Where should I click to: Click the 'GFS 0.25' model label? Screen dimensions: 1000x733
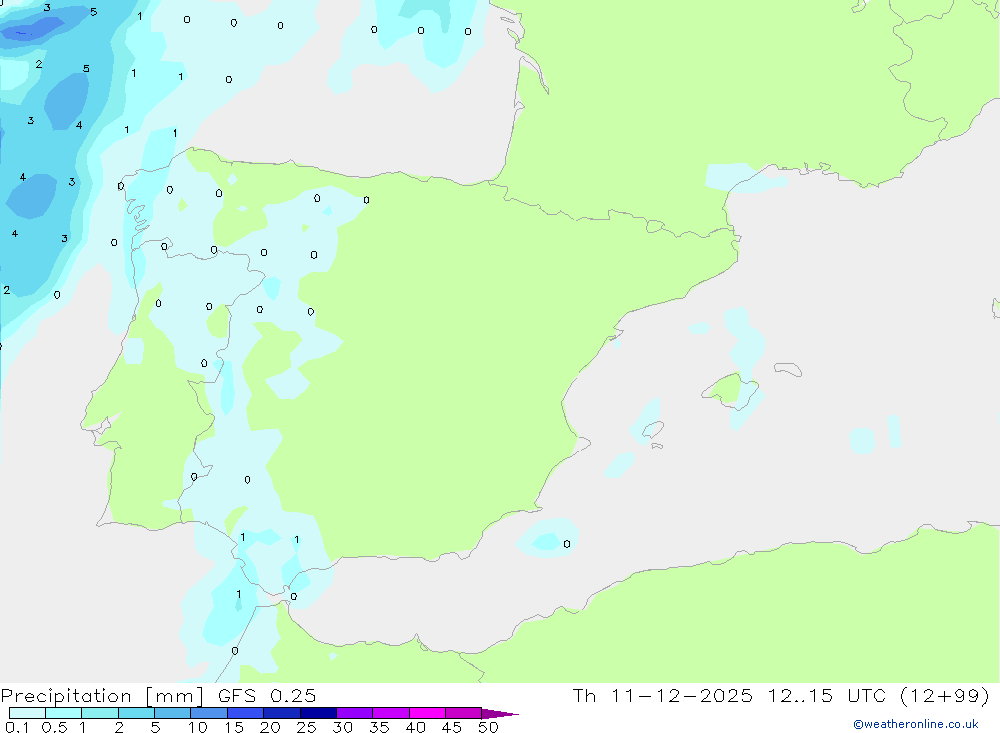(267, 695)
